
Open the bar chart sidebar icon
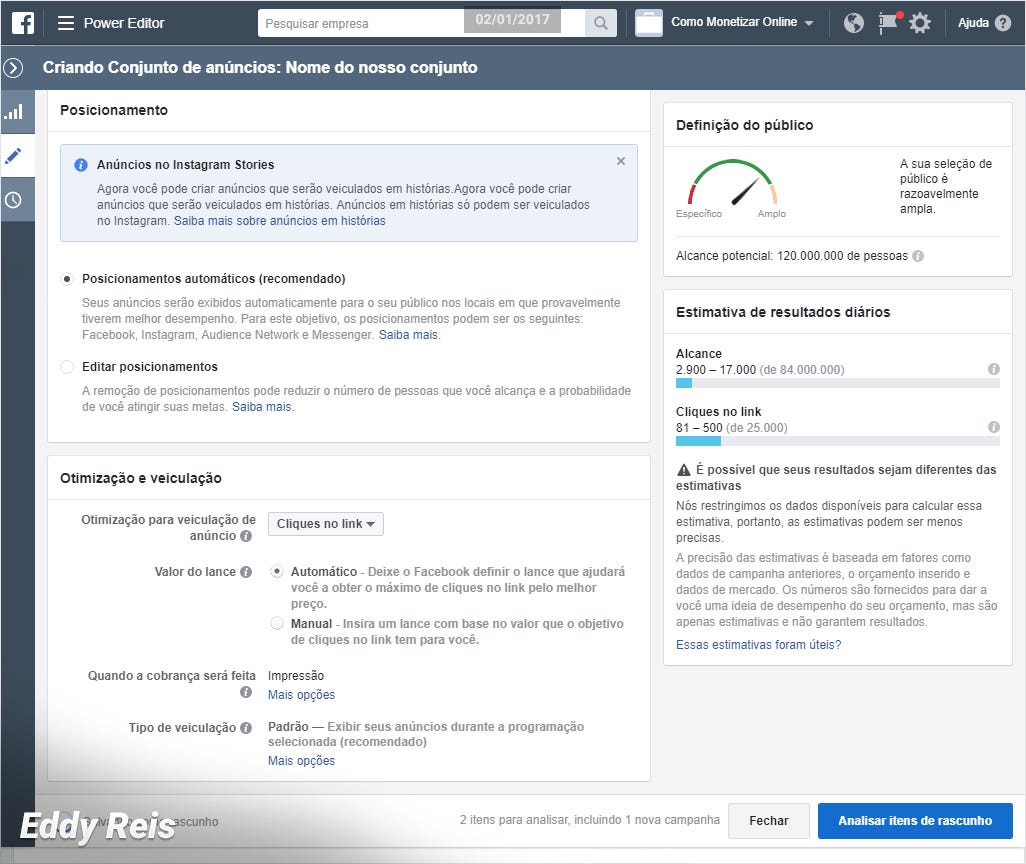coord(14,112)
